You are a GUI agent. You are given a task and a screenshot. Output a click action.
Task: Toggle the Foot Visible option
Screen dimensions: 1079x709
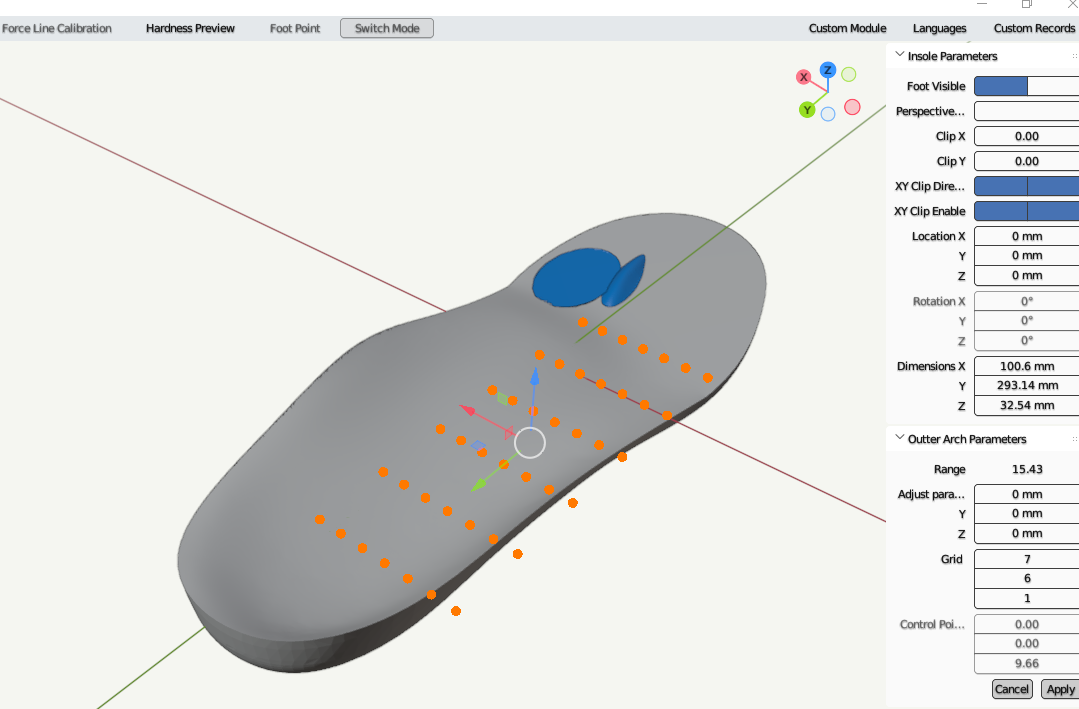[x=1025, y=87]
